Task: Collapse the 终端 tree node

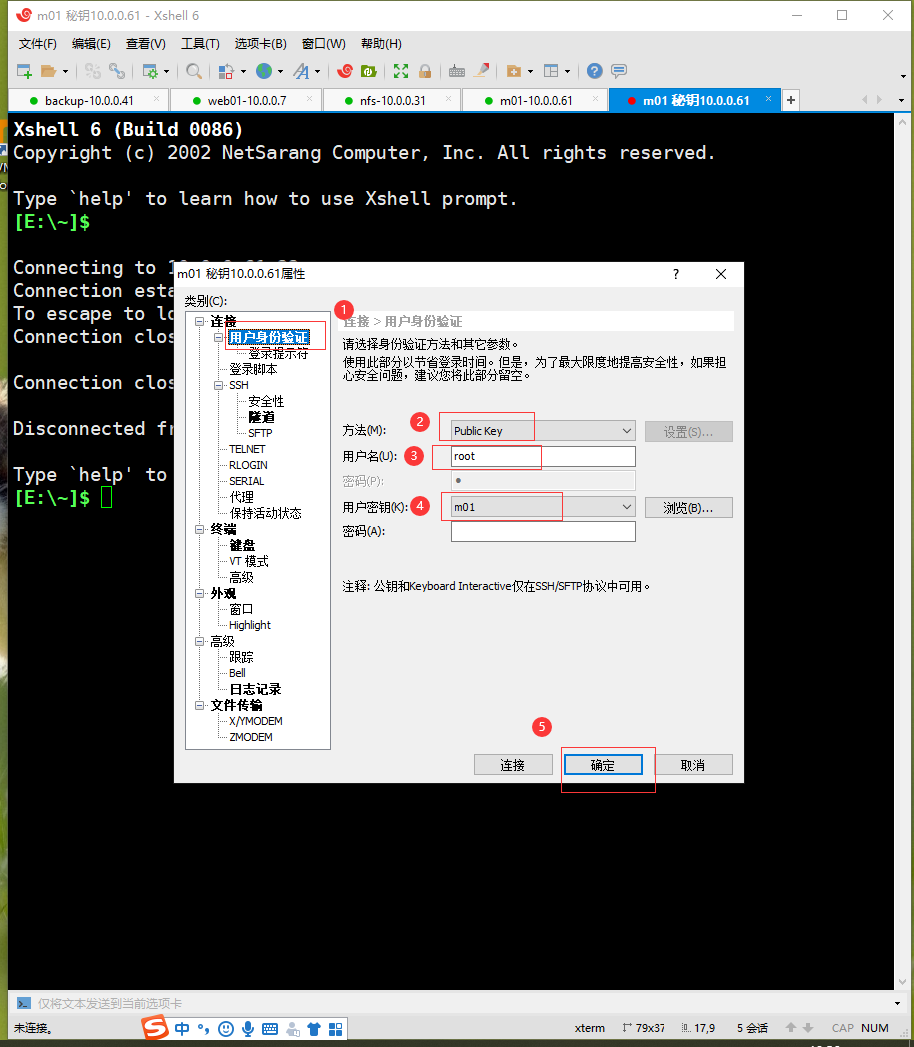Action: (199, 529)
